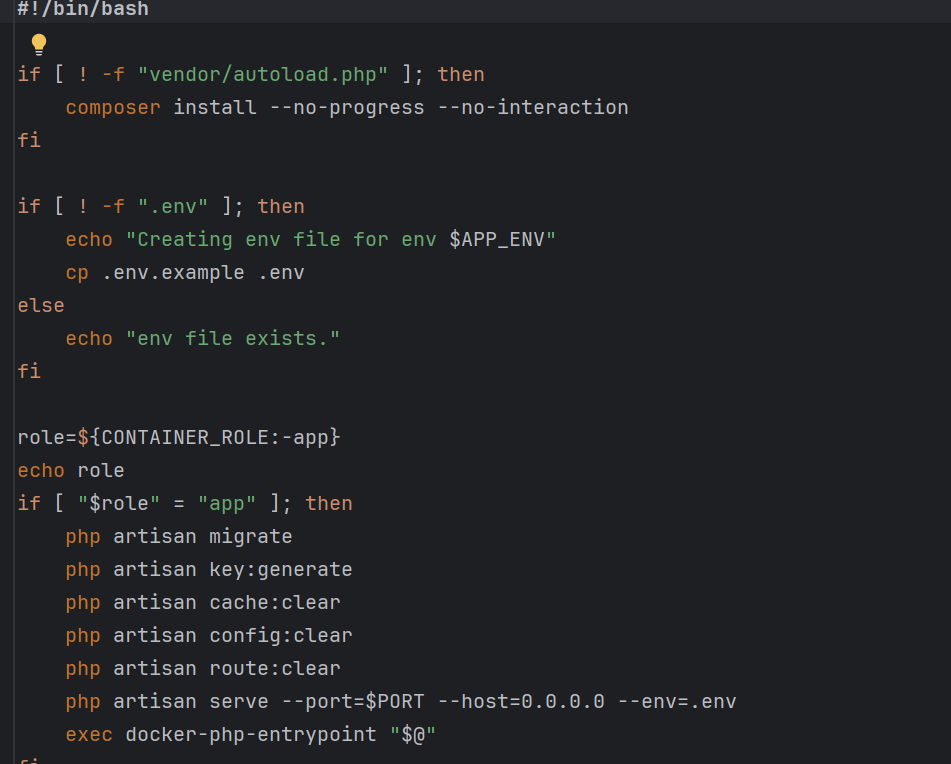
Task: Click the "--host=0.0.0.0" option
Action: click(521, 702)
